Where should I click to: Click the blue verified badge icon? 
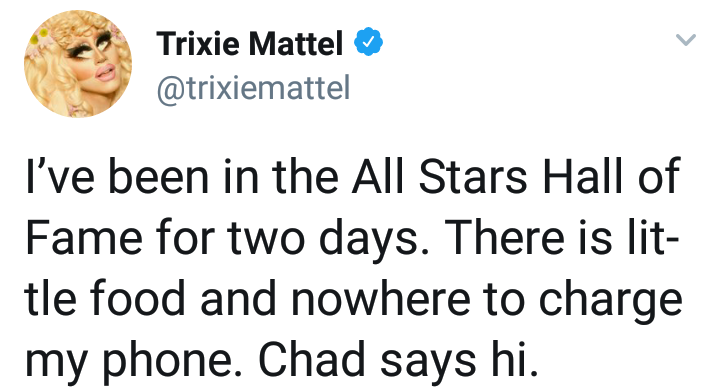368,42
